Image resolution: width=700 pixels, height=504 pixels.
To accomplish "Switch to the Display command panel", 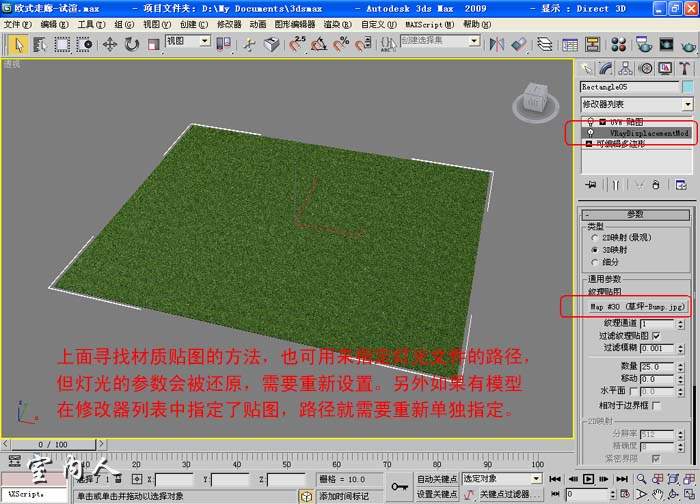I will point(665,69).
